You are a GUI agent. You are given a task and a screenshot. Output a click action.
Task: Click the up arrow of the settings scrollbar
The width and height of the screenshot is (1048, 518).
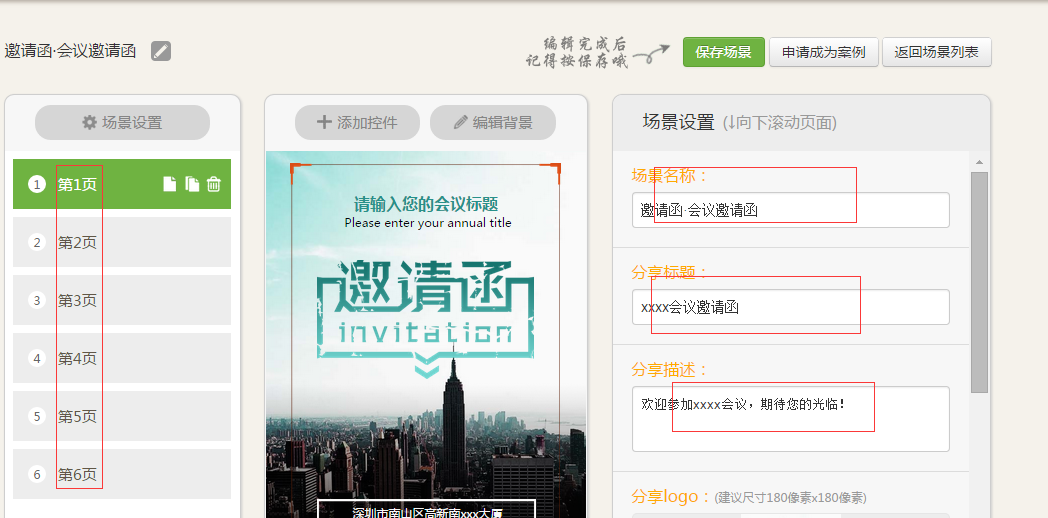pyautogui.click(x=979, y=162)
